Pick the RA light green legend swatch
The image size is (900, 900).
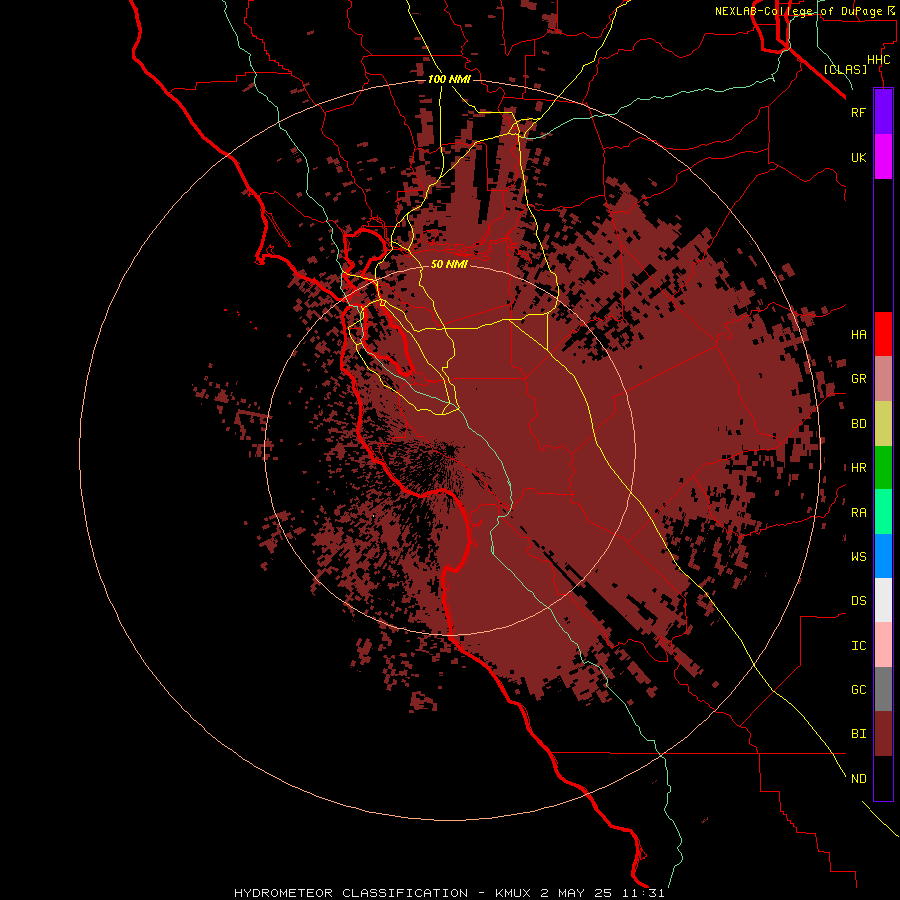[x=883, y=512]
